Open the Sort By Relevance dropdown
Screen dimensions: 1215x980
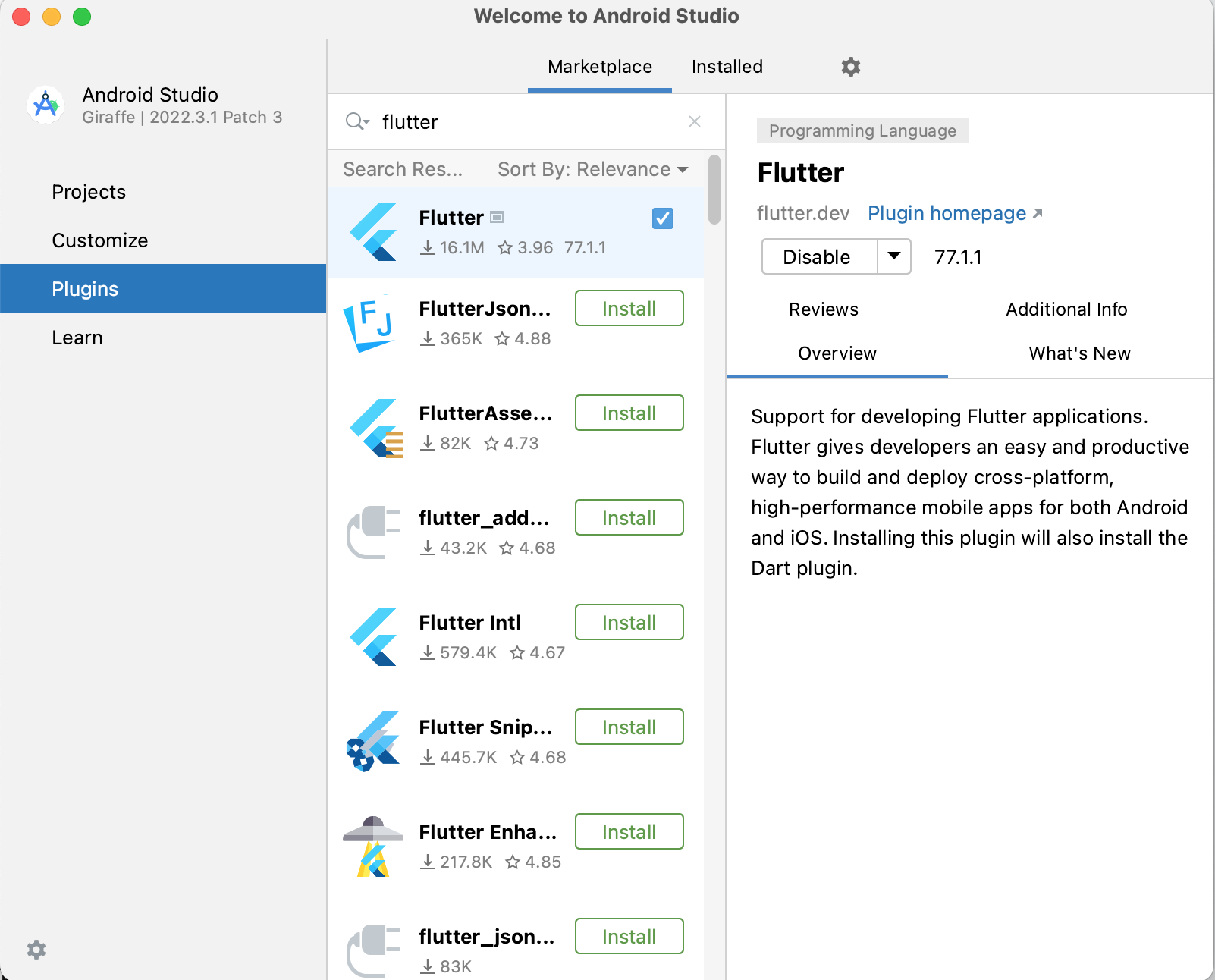click(593, 169)
